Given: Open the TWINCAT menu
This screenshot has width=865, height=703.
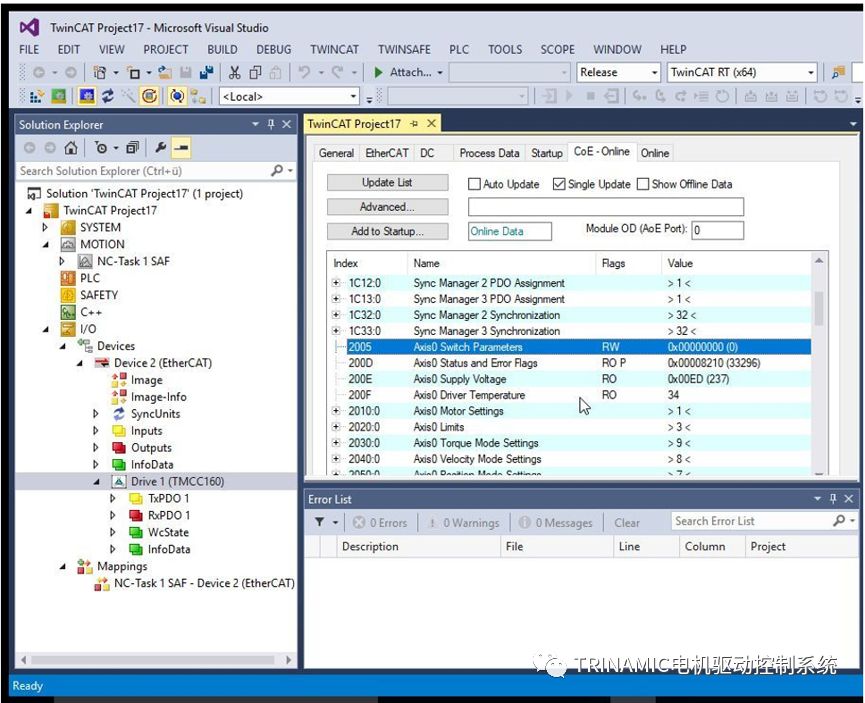Looking at the screenshot, I should coord(334,49).
